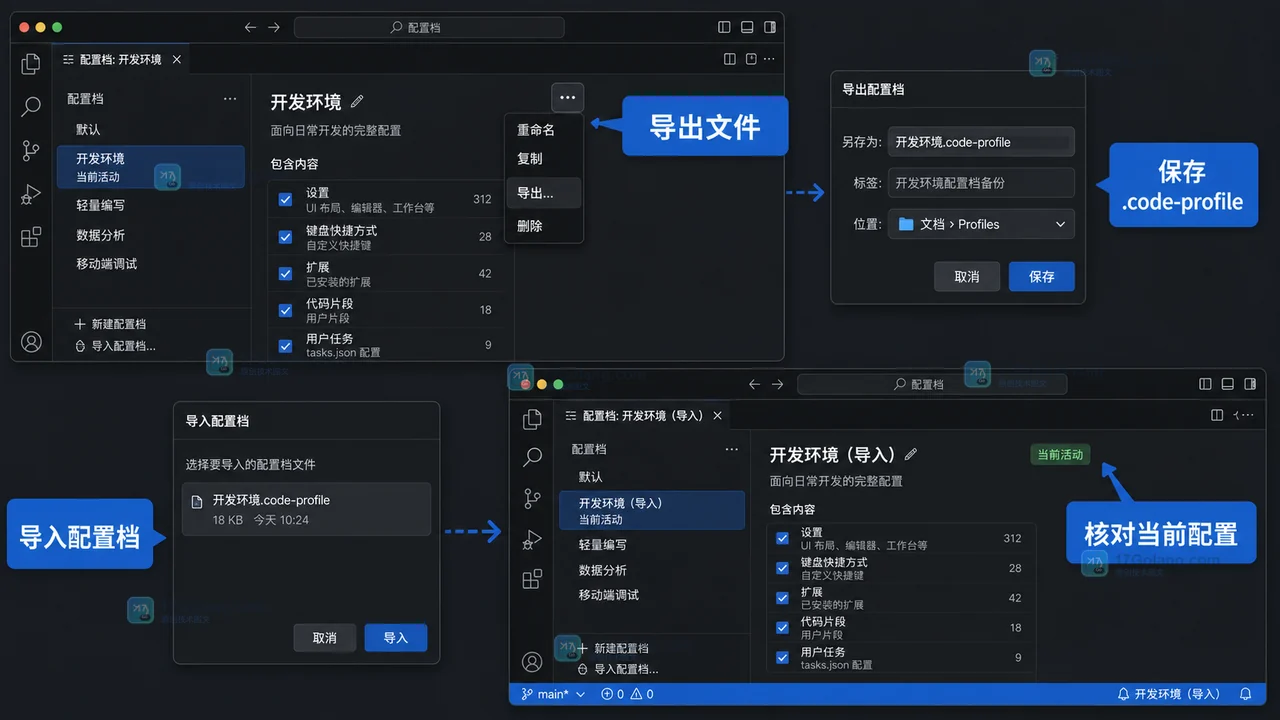The image size is (1280, 720).
Task: Click 取消 button in 导入配置档 dialog
Action: tap(325, 637)
